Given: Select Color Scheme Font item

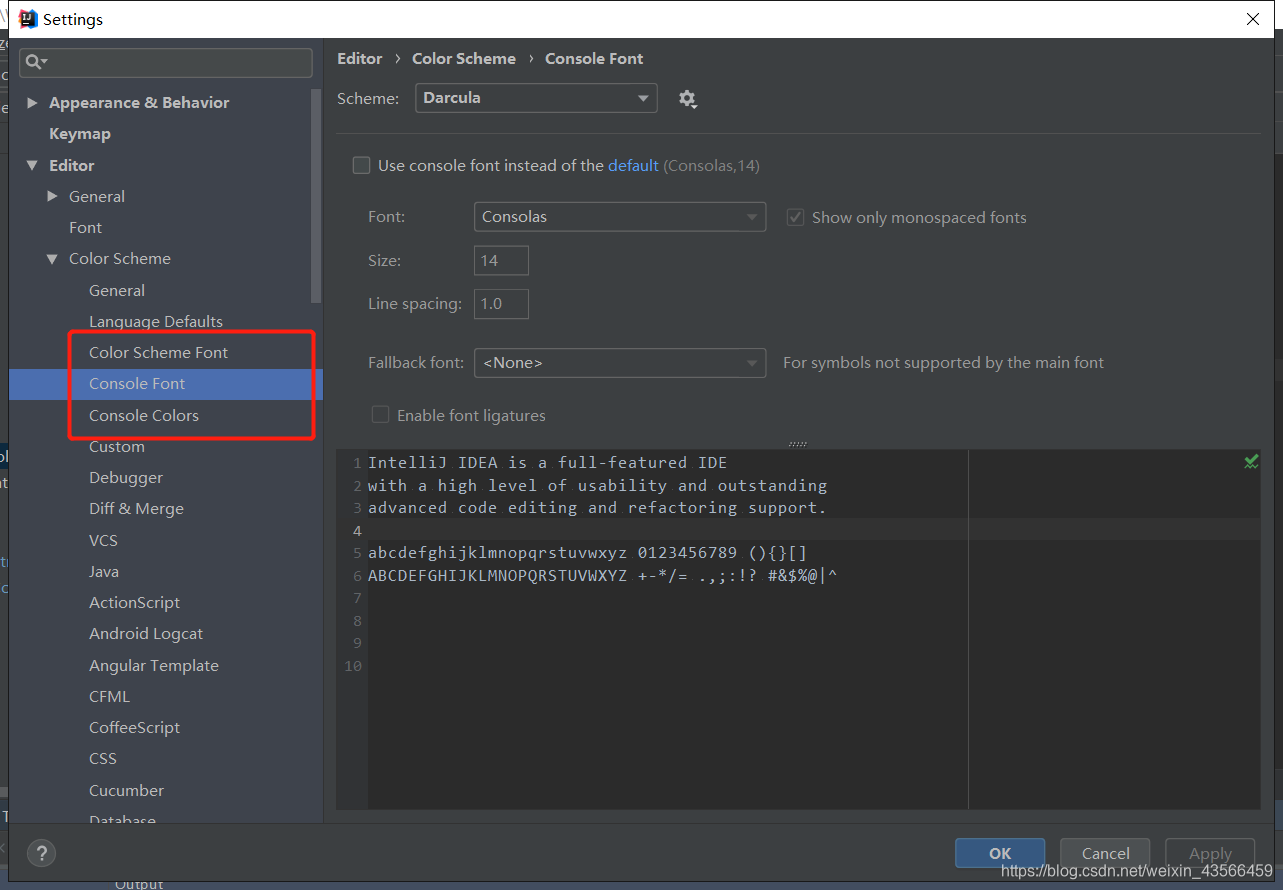Looking at the screenshot, I should 158,352.
